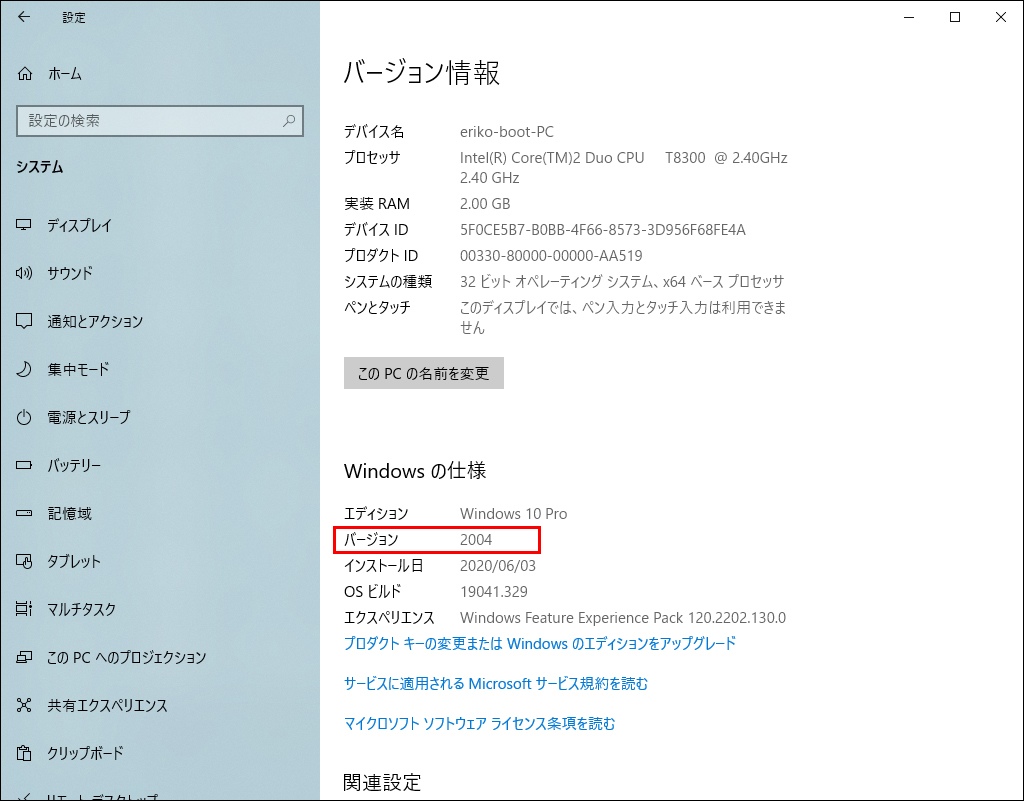Click the この PC の名前を変更 button

pos(424,373)
